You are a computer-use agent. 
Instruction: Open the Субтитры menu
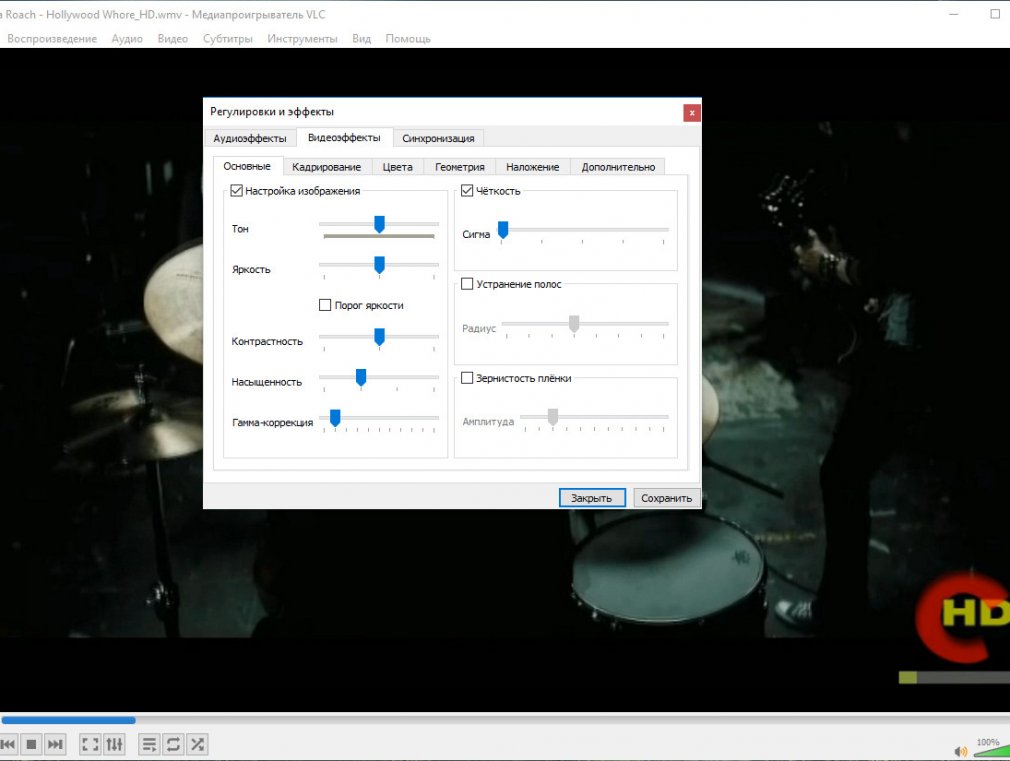click(227, 39)
